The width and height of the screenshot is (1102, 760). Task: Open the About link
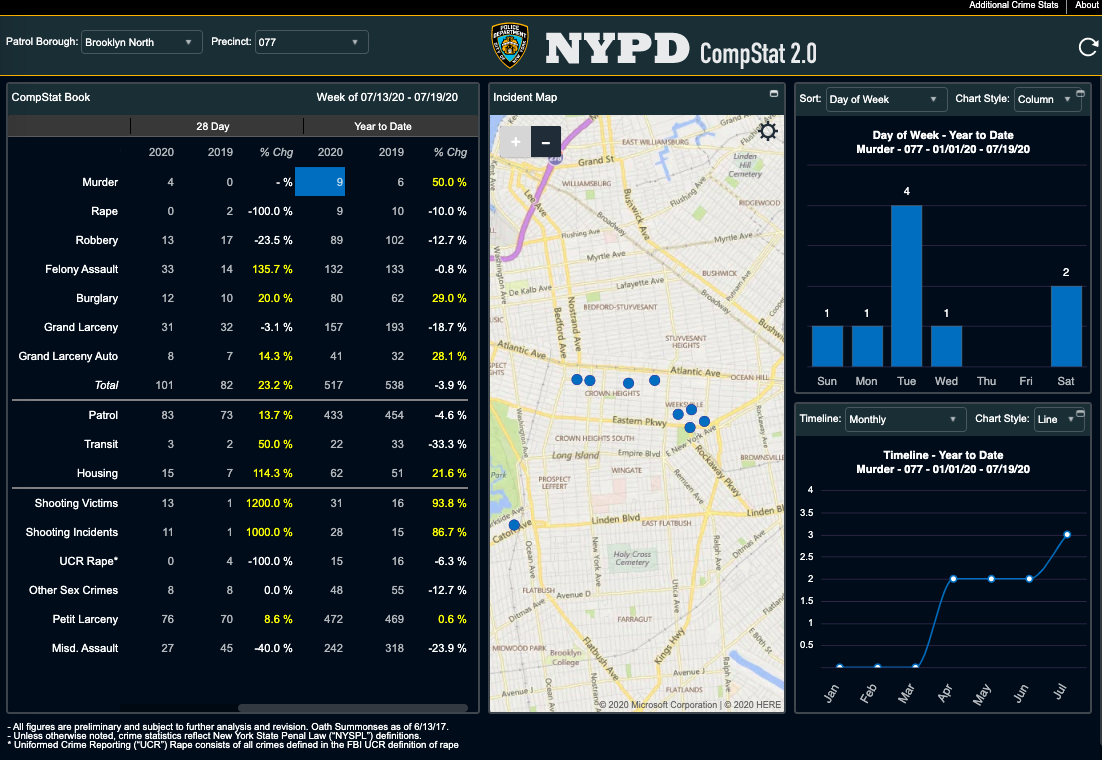coord(1087,5)
